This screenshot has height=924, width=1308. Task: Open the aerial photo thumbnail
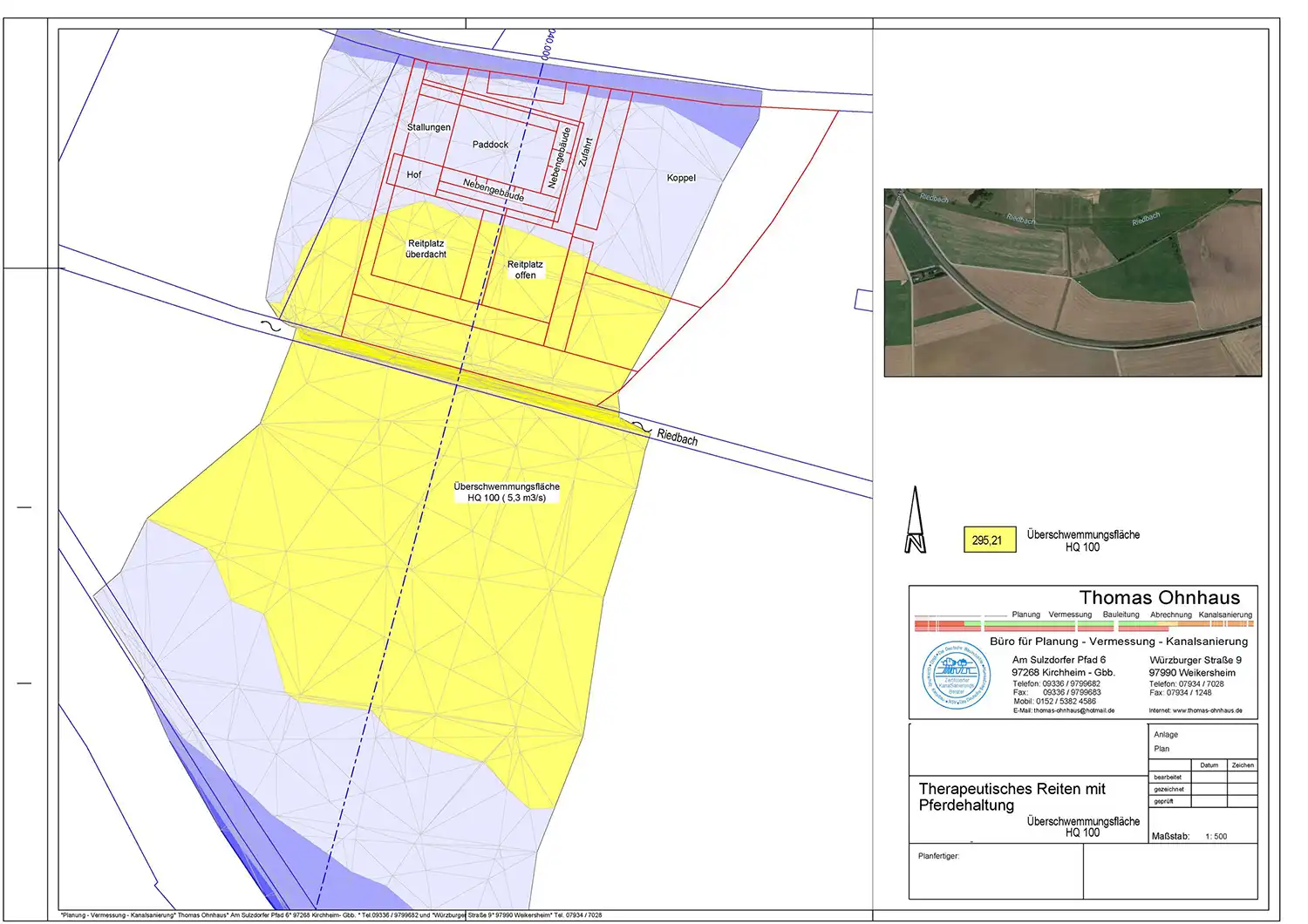click(1073, 282)
